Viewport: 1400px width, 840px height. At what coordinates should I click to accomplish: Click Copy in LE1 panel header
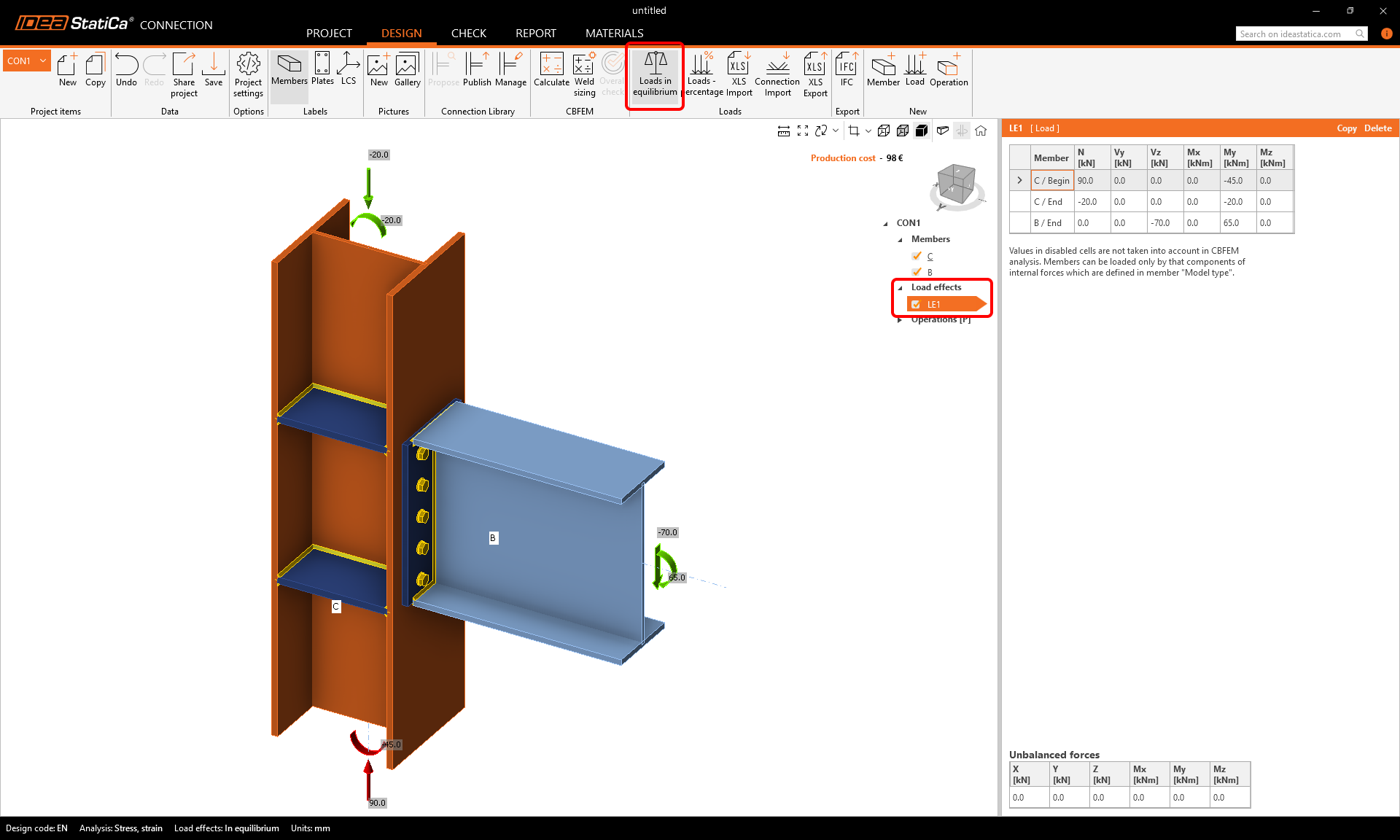tap(1346, 128)
